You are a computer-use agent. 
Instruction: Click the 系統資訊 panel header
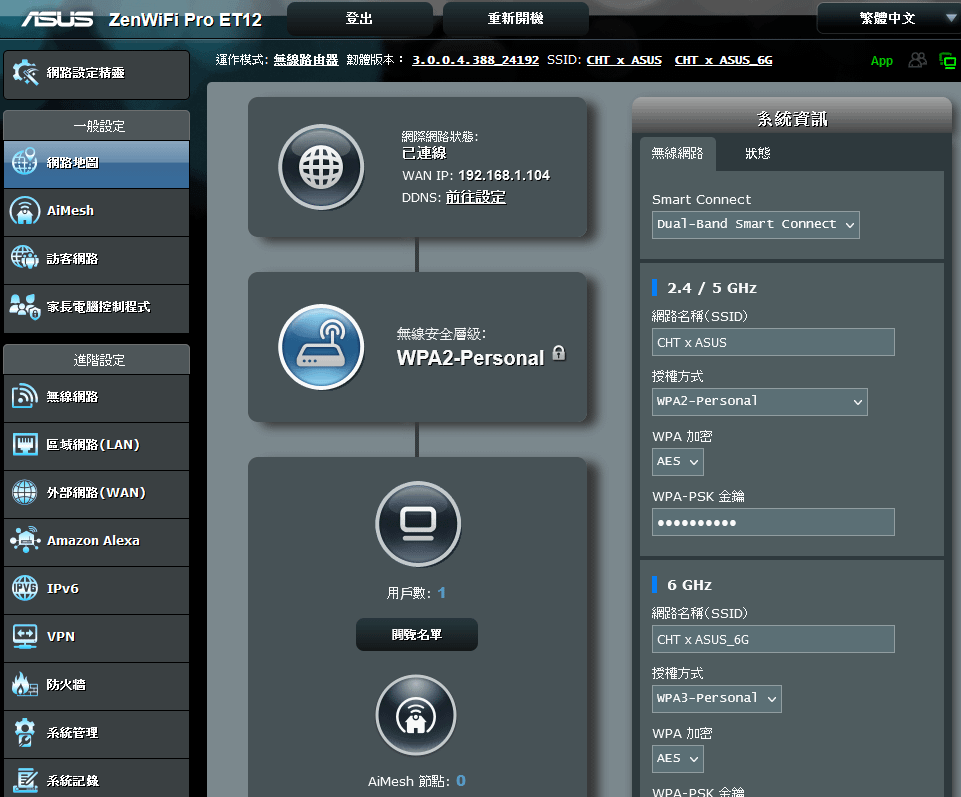792,118
